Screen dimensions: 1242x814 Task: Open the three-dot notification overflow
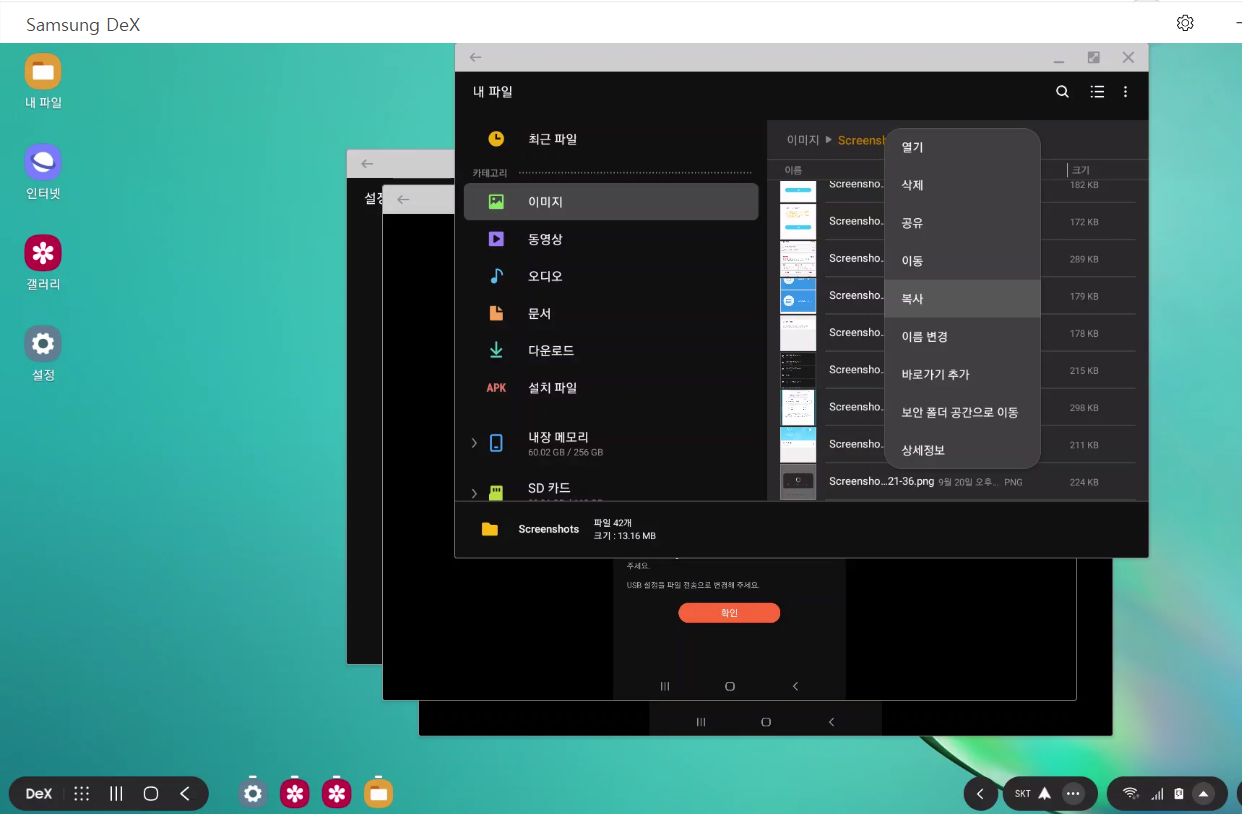(1073, 794)
